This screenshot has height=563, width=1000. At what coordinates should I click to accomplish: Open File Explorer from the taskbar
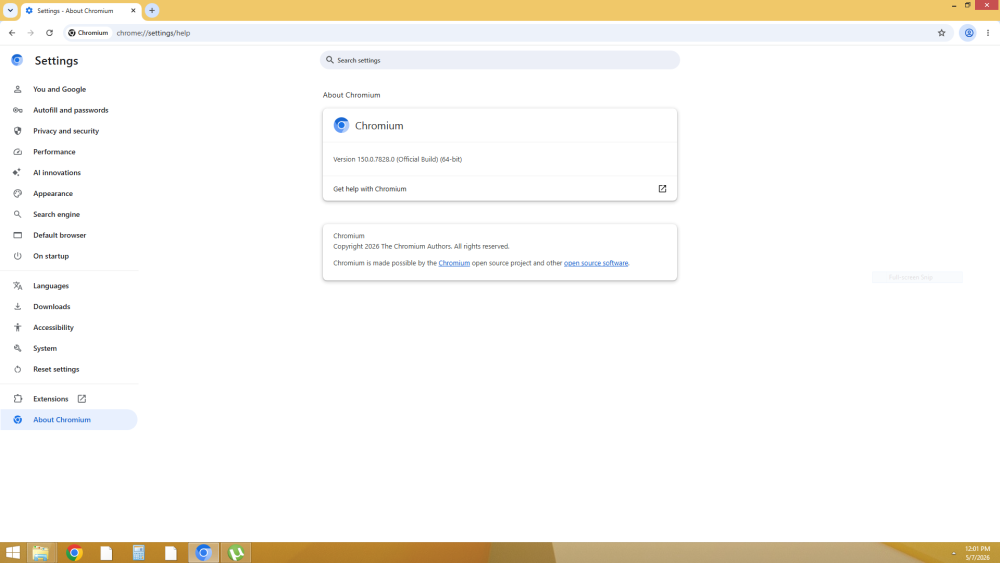41,553
